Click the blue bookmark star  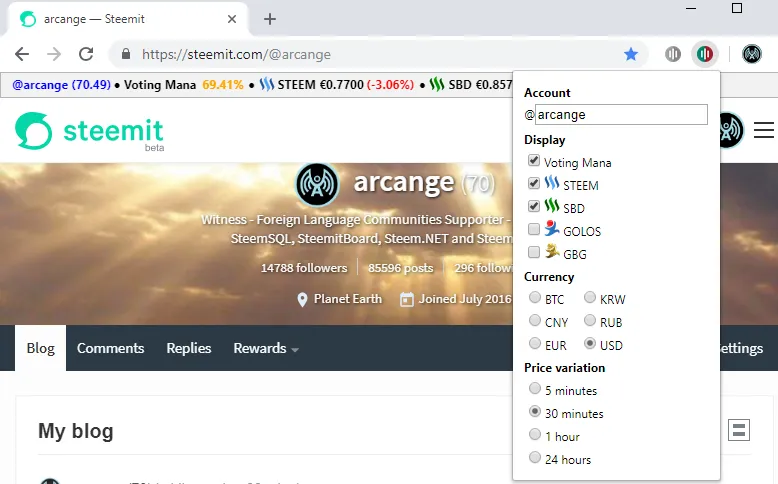[x=631, y=54]
